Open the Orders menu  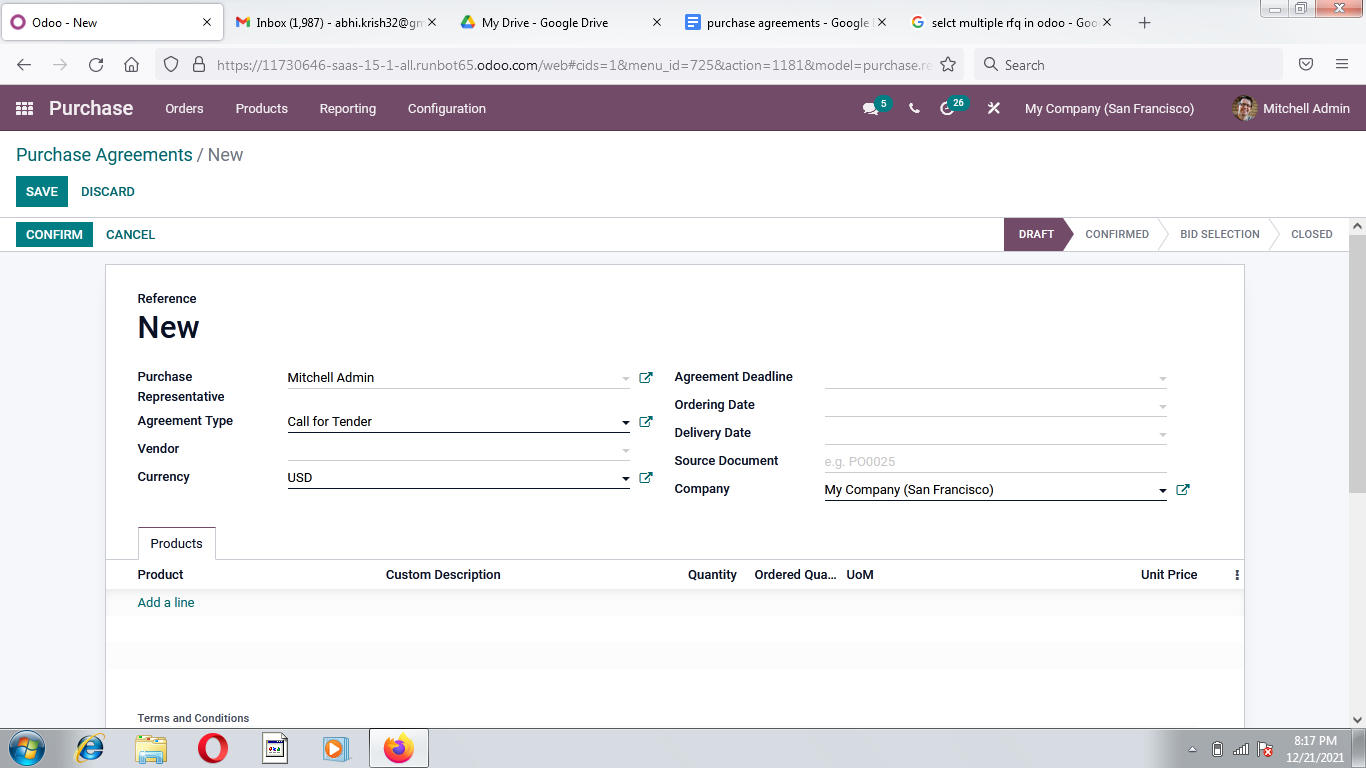[x=184, y=108]
